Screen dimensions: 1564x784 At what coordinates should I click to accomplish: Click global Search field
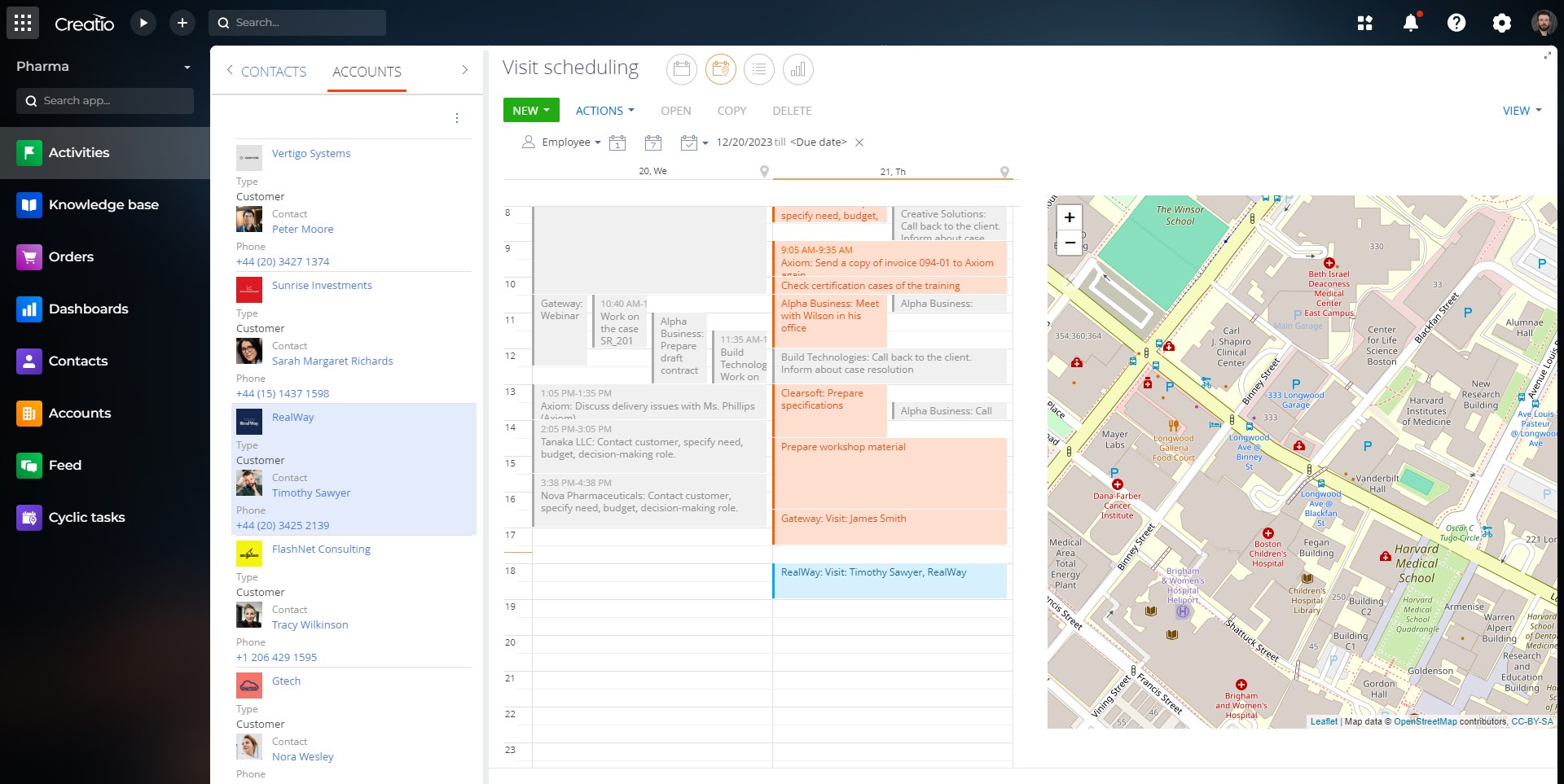(297, 23)
